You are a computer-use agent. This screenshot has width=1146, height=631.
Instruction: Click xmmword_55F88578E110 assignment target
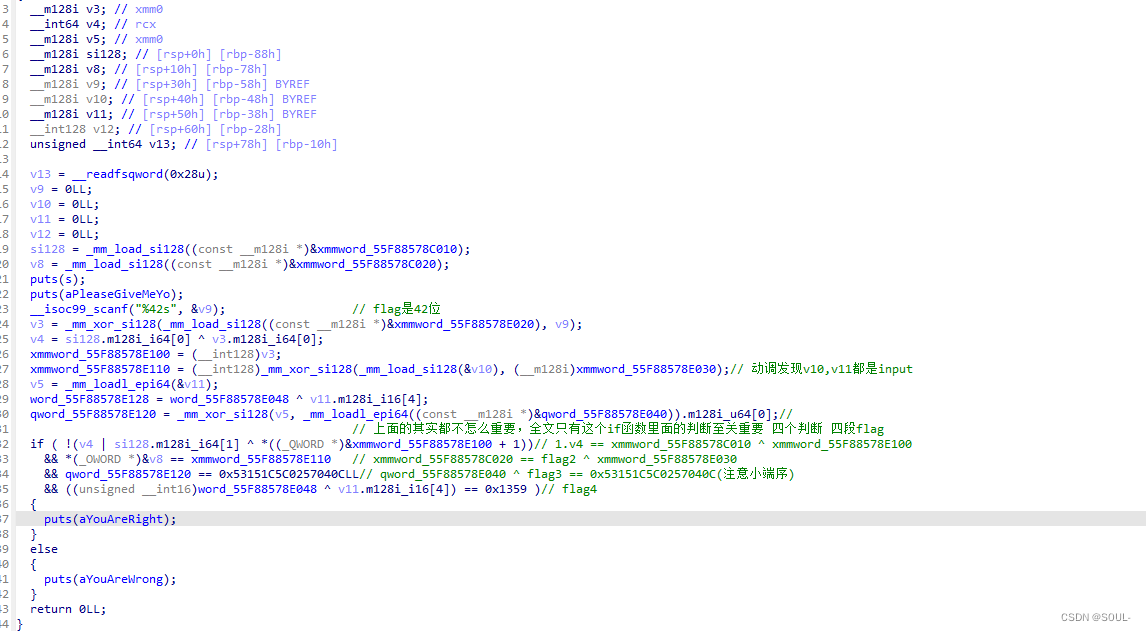tap(99, 369)
